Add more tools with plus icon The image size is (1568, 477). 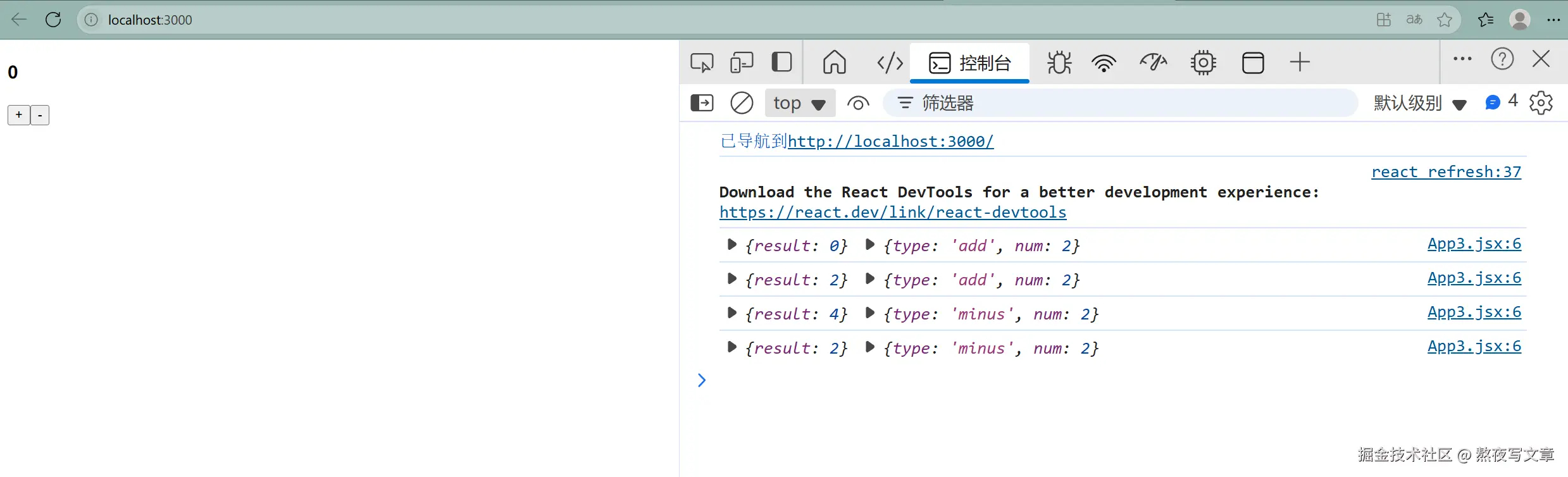(x=1300, y=62)
